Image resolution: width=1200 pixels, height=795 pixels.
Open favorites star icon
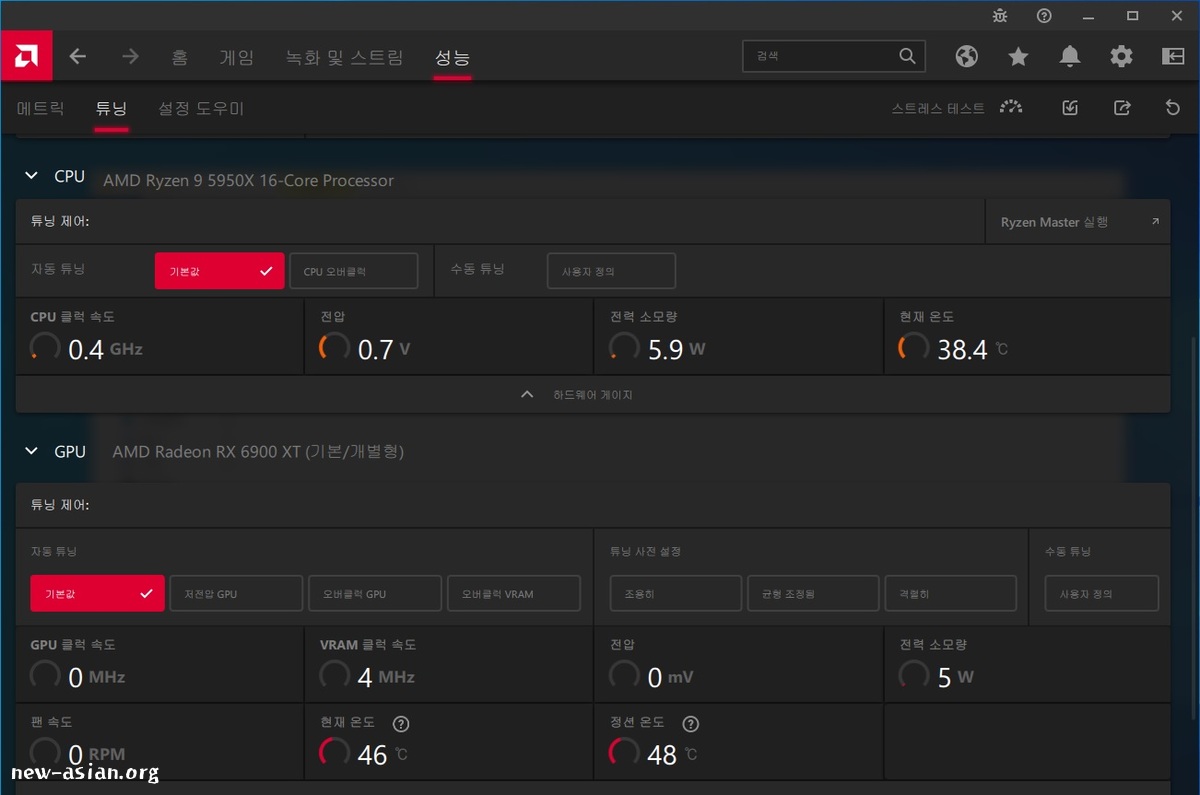pyautogui.click(x=1018, y=57)
